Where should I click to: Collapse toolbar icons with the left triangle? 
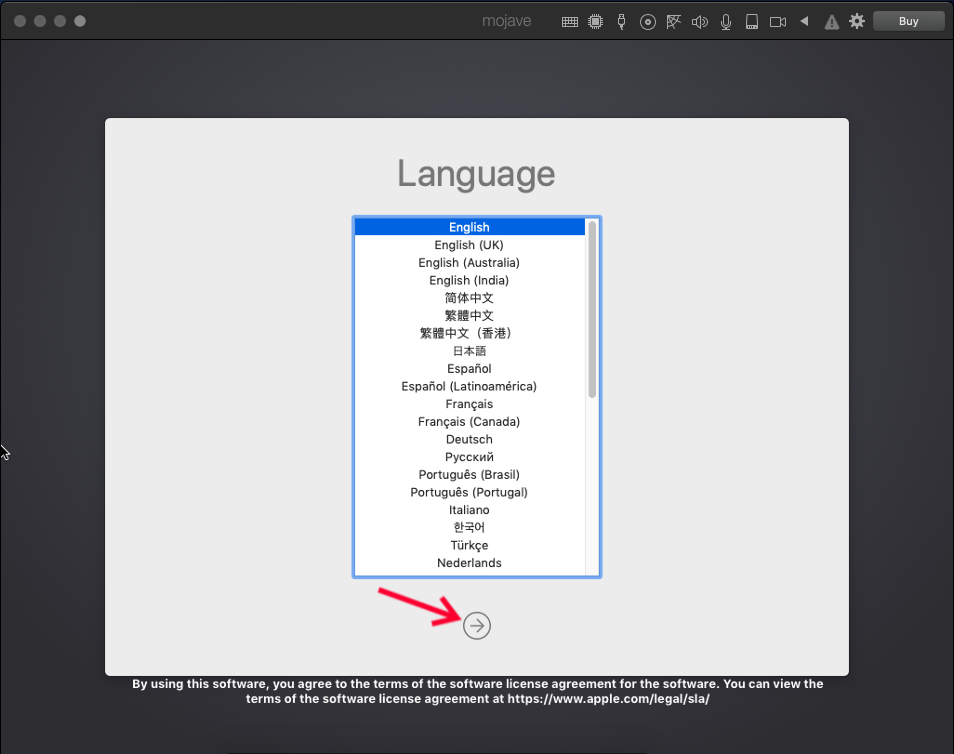coord(804,21)
